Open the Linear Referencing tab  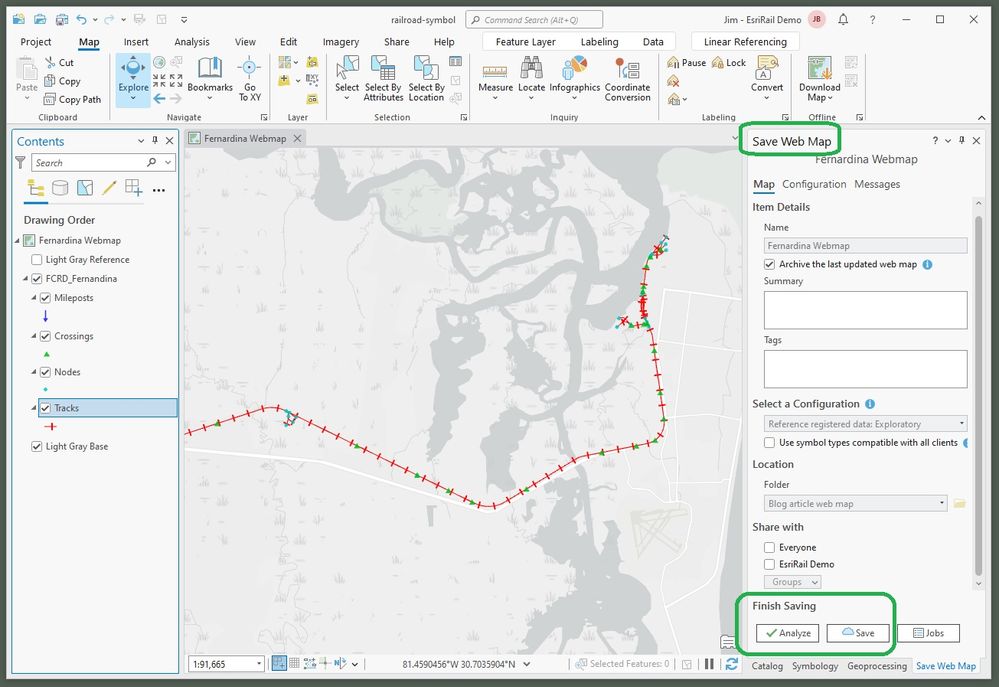pos(745,42)
